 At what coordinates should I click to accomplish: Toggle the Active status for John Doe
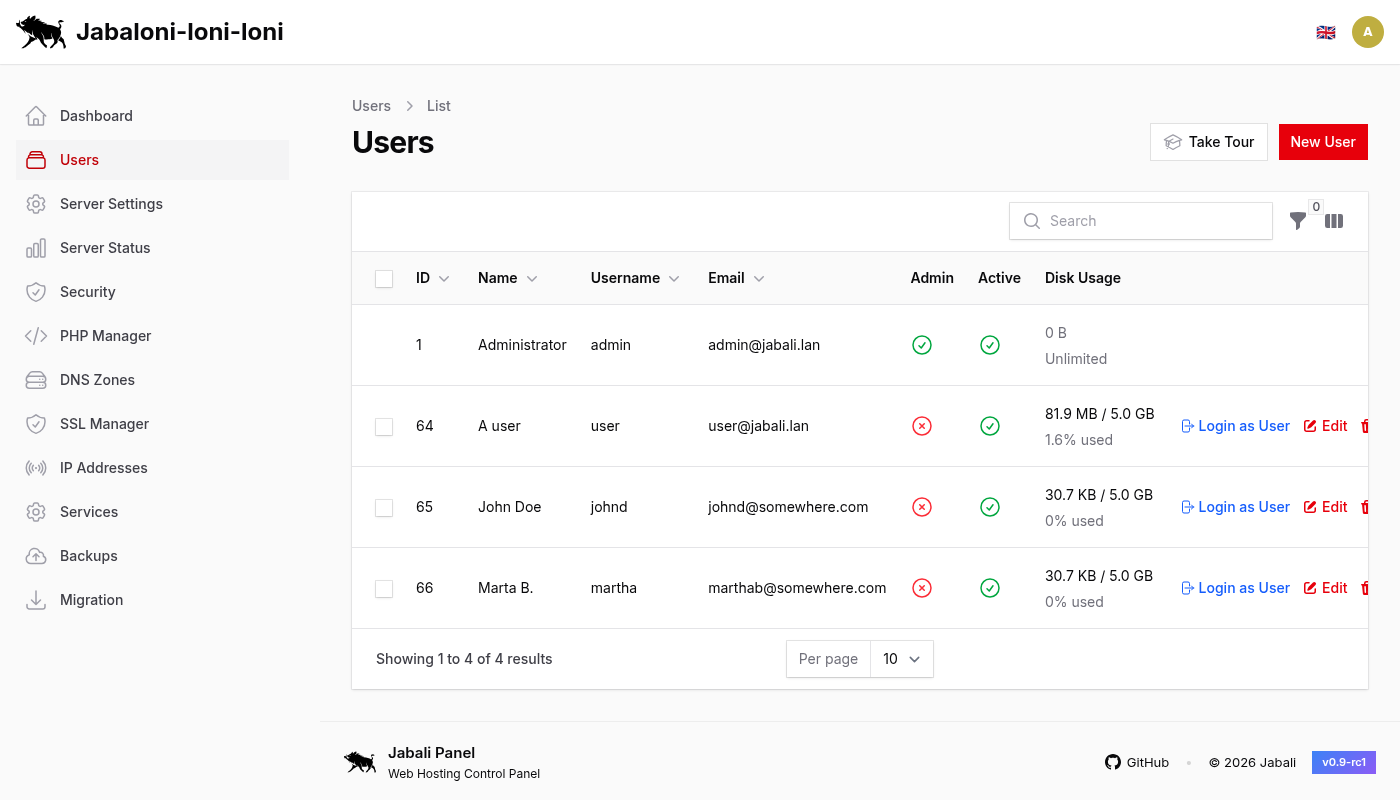pos(990,507)
